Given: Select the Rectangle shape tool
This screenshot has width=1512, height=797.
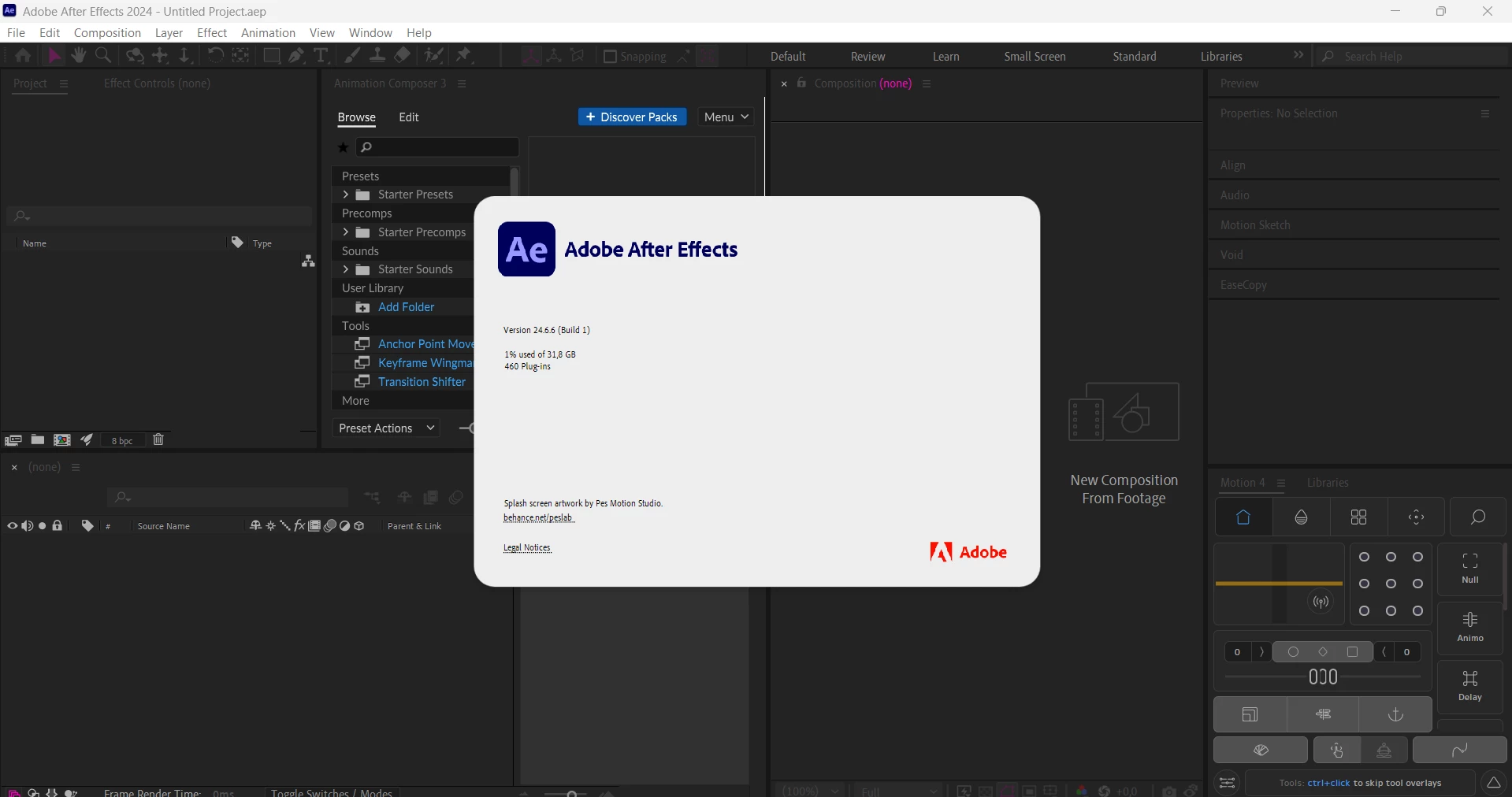Looking at the screenshot, I should click(x=271, y=56).
